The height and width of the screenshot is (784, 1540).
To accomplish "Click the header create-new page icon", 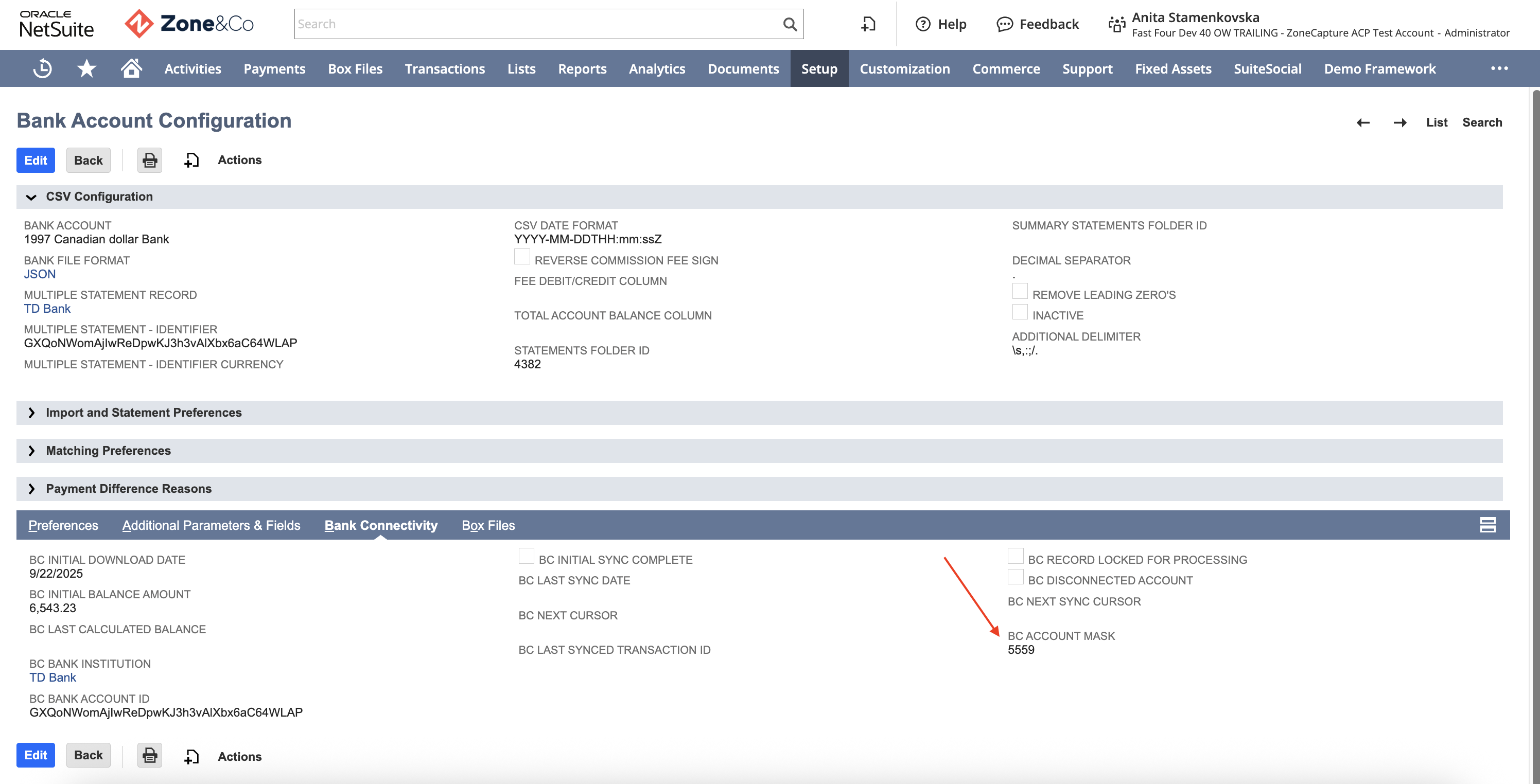I will pyautogui.click(x=869, y=24).
